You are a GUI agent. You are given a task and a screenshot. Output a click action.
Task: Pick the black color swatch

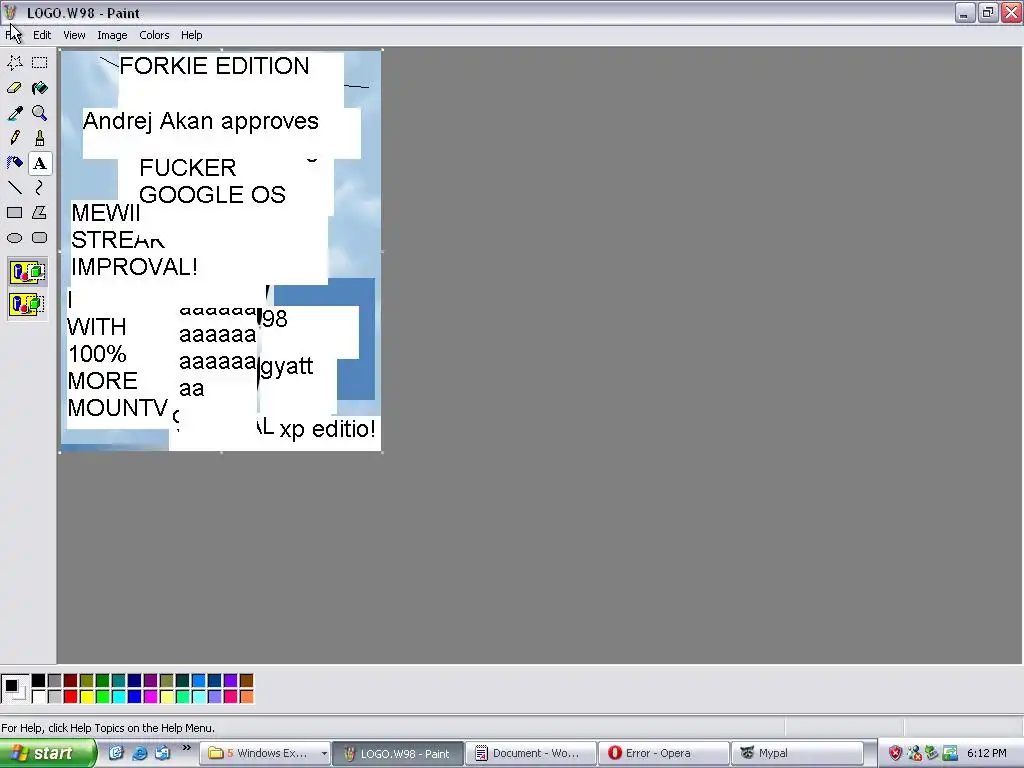(x=39, y=681)
